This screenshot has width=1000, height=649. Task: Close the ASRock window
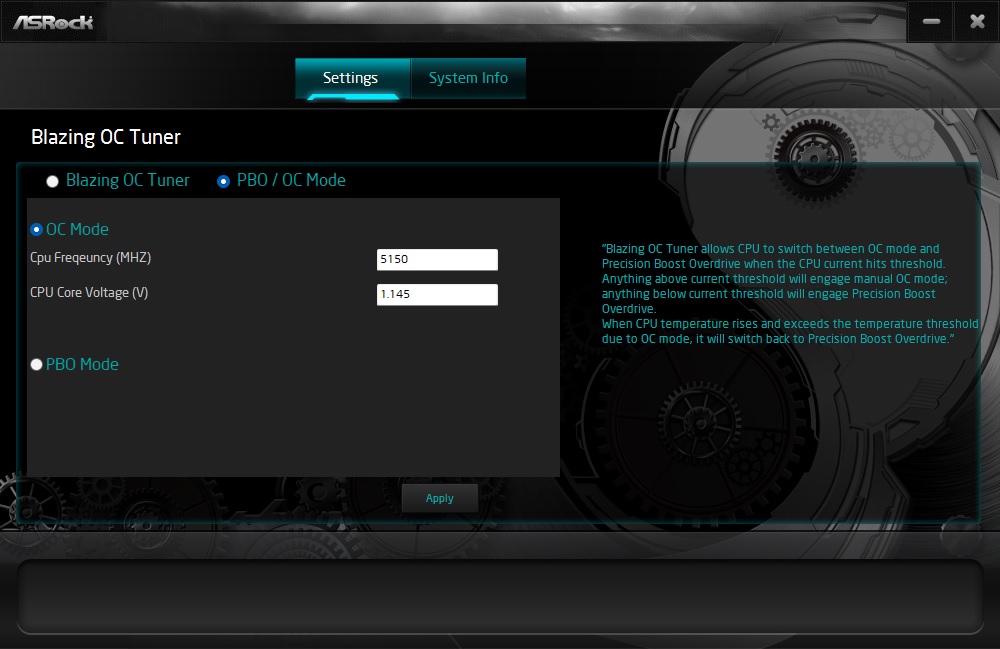[x=976, y=22]
